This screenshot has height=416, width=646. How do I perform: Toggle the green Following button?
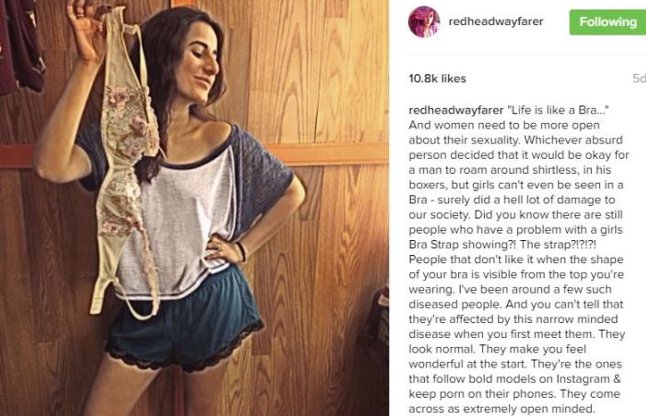coord(608,22)
